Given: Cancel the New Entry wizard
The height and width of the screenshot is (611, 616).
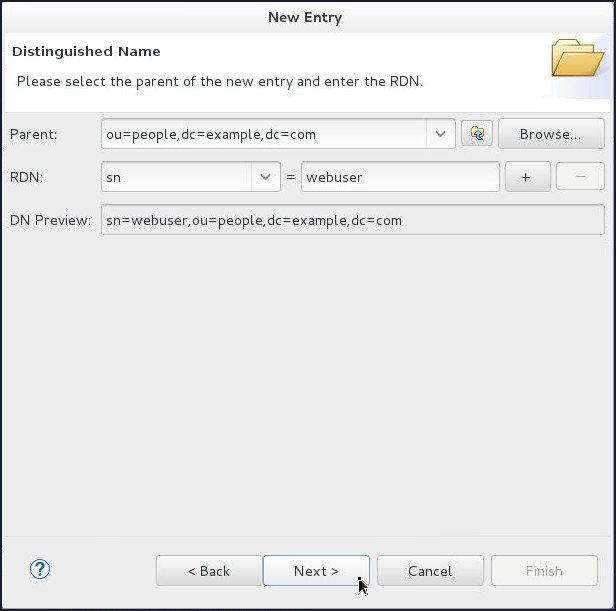Looking at the screenshot, I should pyautogui.click(x=430, y=571).
